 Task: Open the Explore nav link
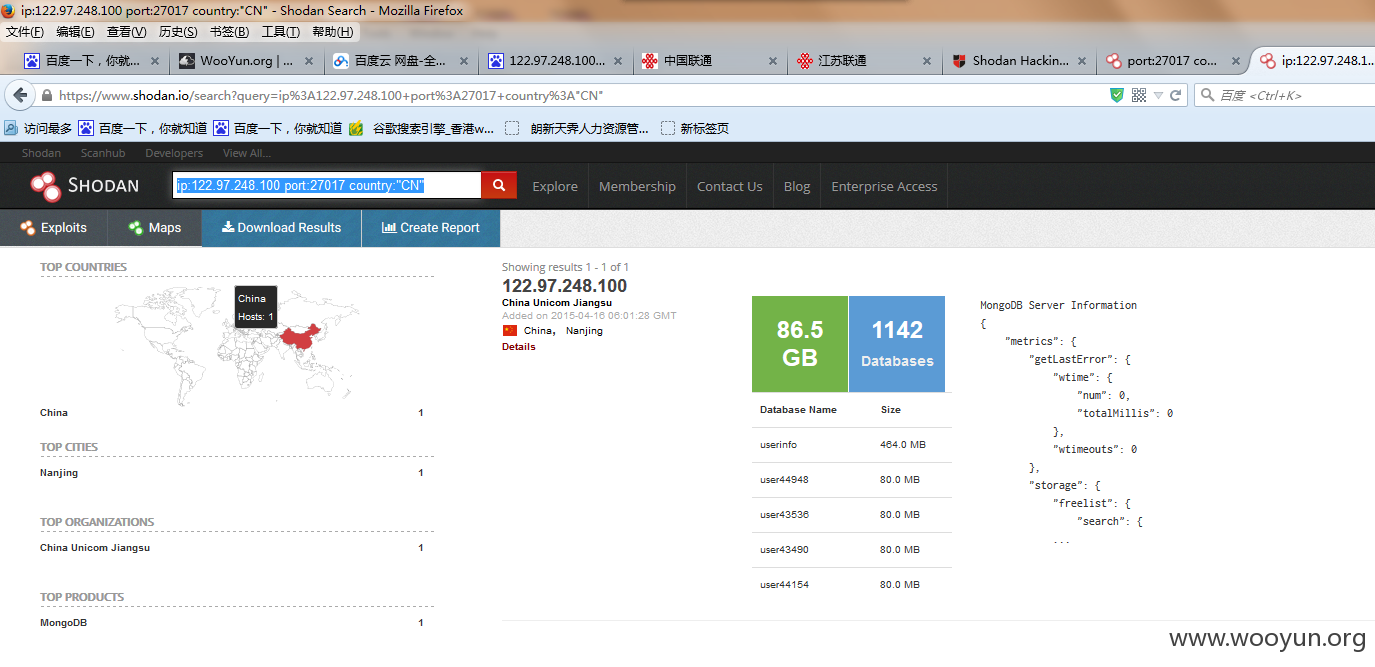(555, 186)
